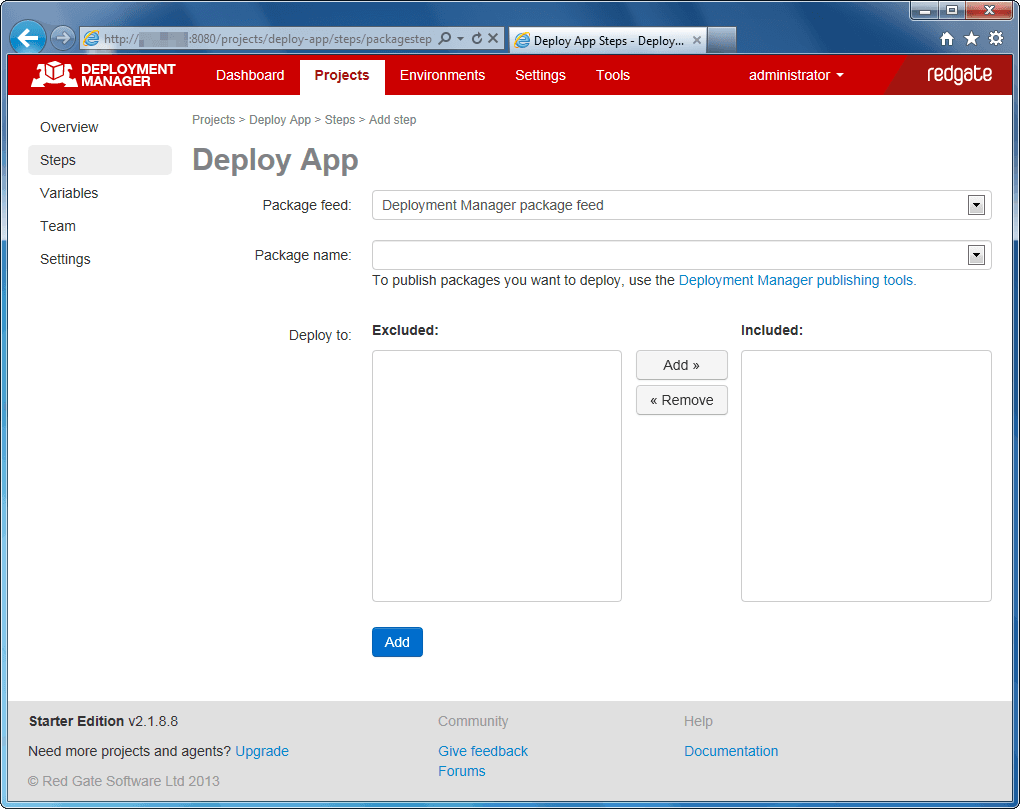
Task: Open Deployment Manager publishing tools link
Action: click(x=797, y=280)
